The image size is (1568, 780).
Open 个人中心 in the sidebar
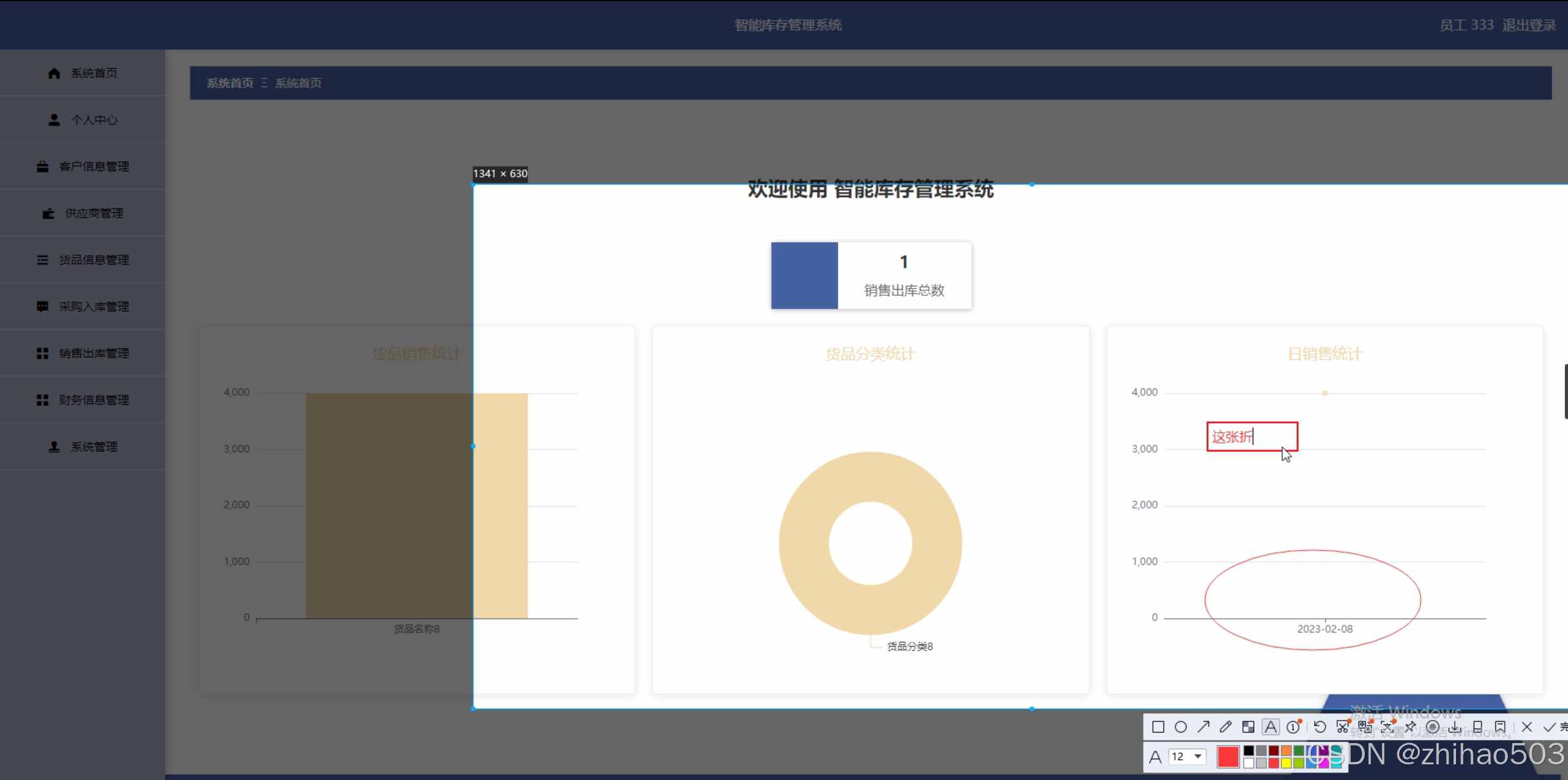pos(83,119)
